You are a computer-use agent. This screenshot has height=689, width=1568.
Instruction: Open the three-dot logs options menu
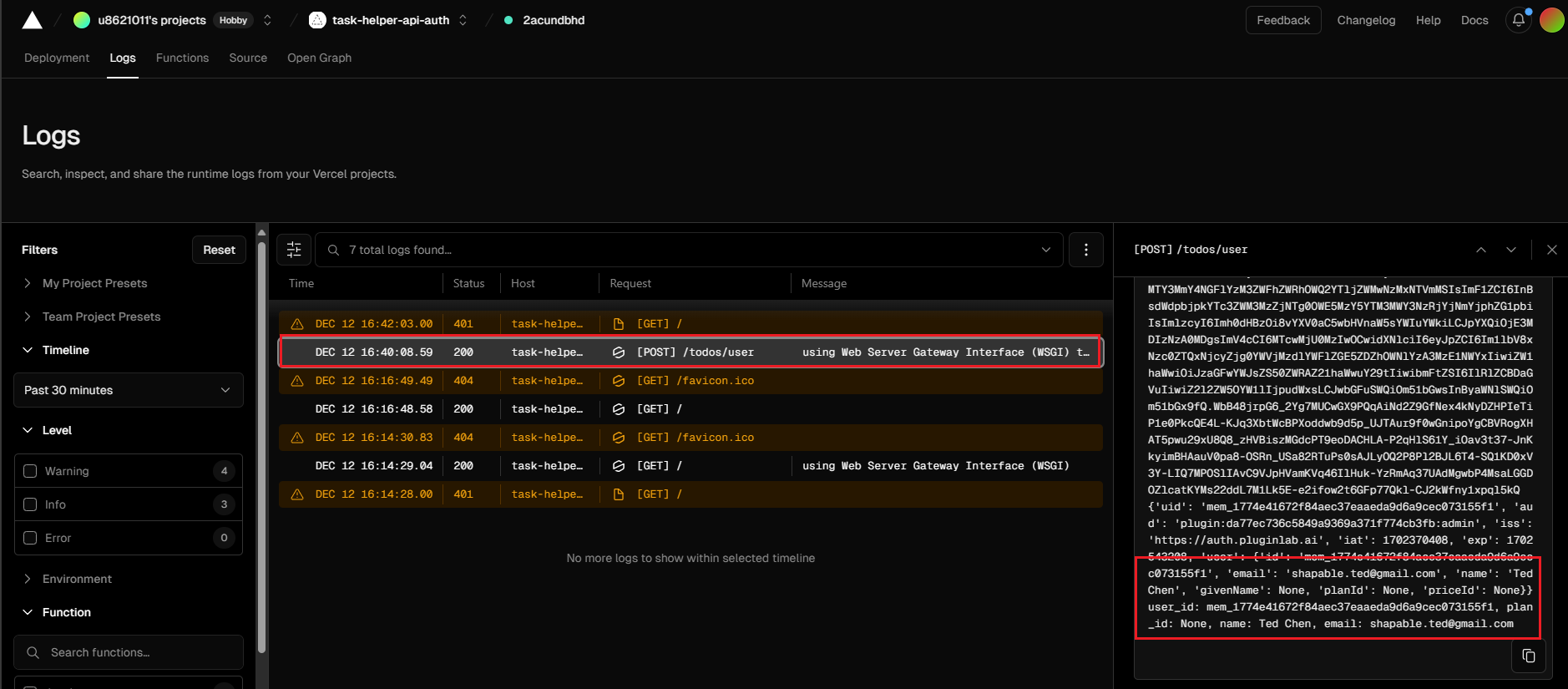click(x=1086, y=250)
